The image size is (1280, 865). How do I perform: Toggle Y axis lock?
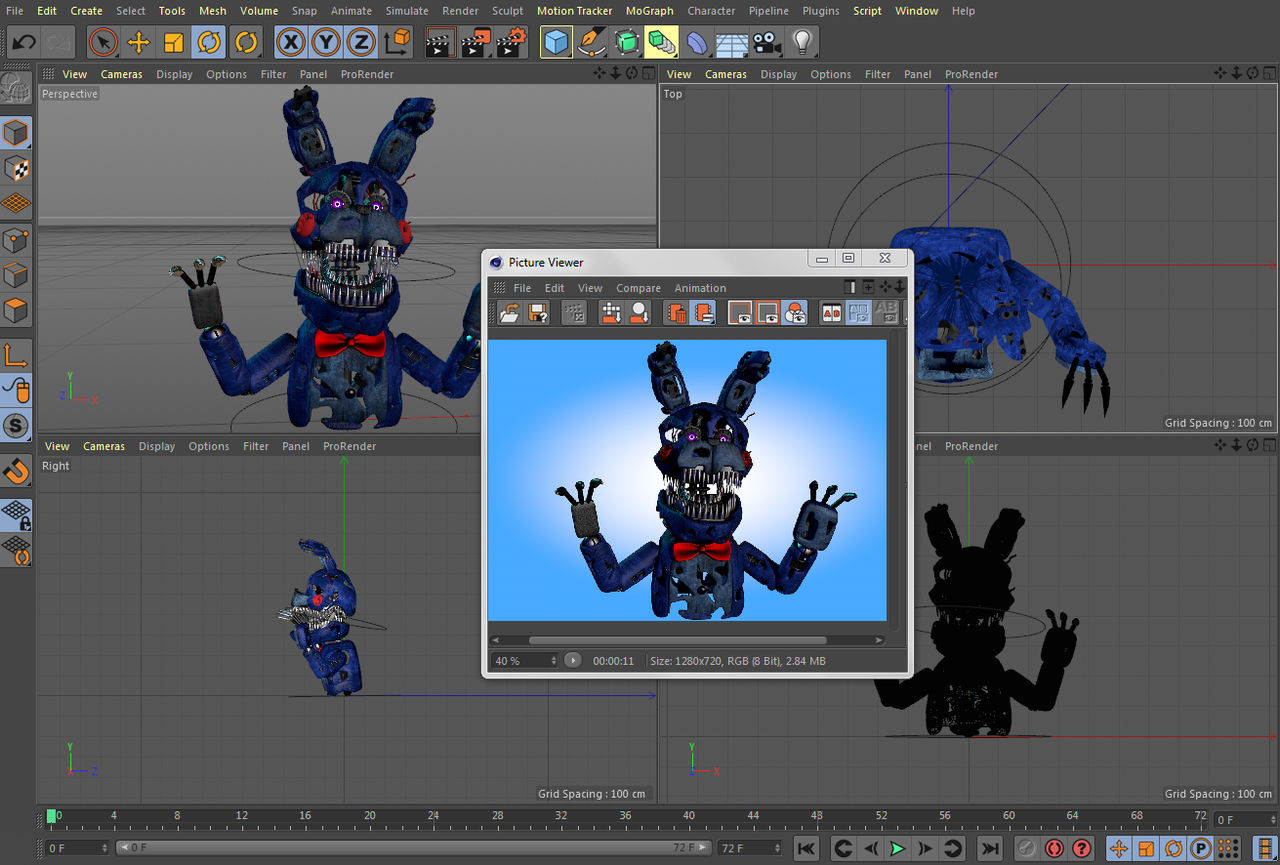[x=325, y=42]
